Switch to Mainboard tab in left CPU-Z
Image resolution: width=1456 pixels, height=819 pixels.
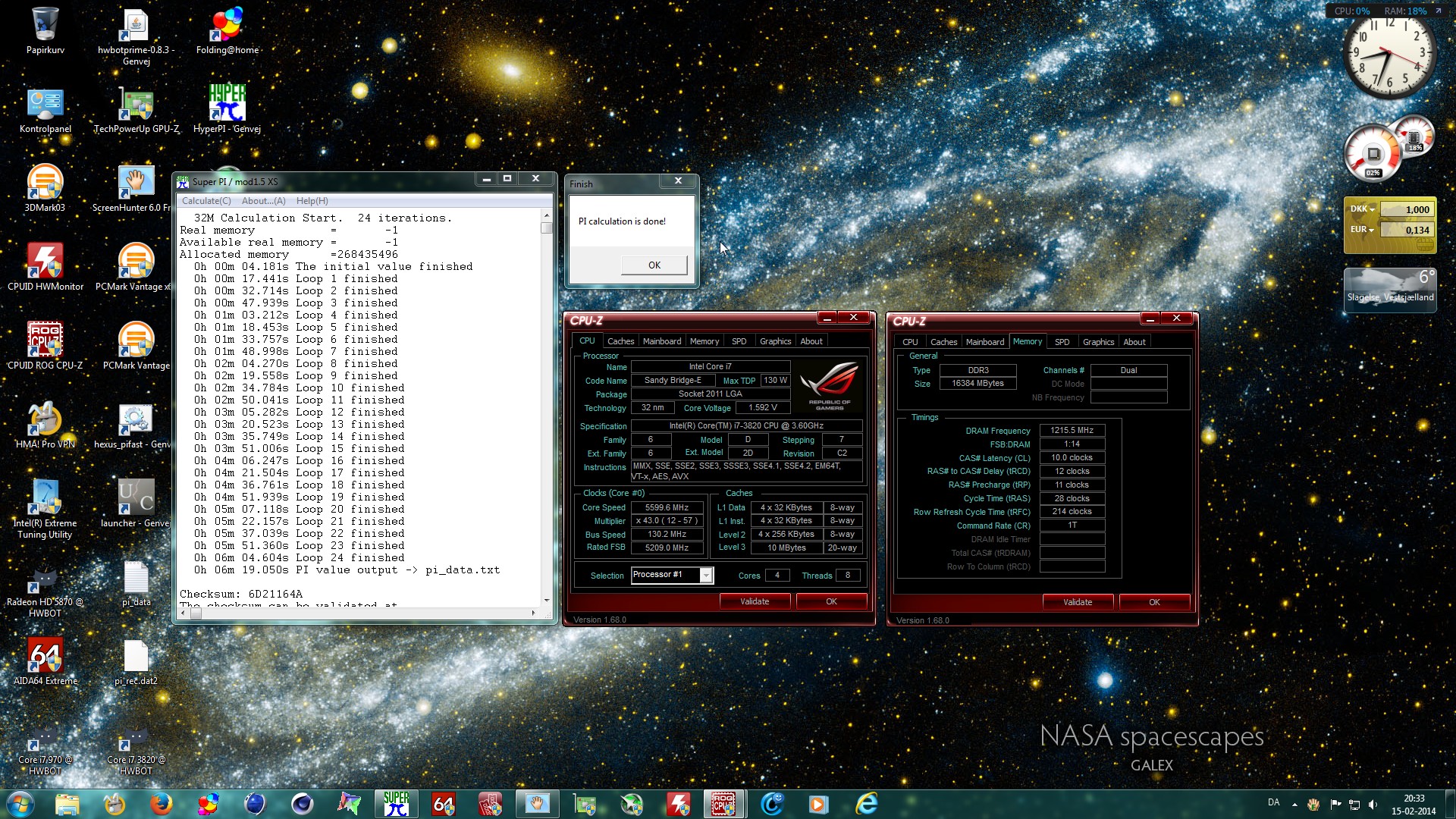[x=662, y=341]
